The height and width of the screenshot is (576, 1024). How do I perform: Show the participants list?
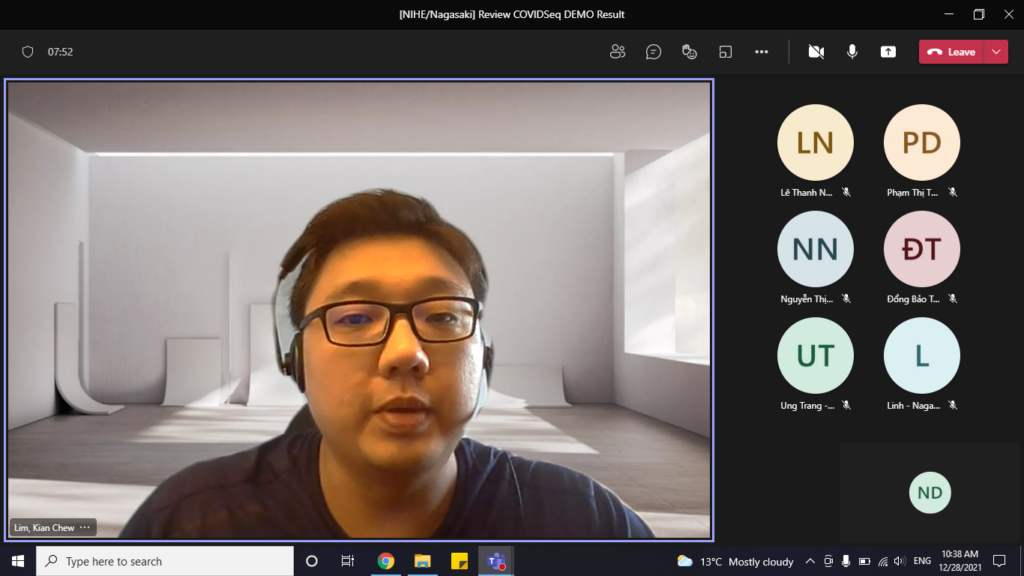(617, 52)
